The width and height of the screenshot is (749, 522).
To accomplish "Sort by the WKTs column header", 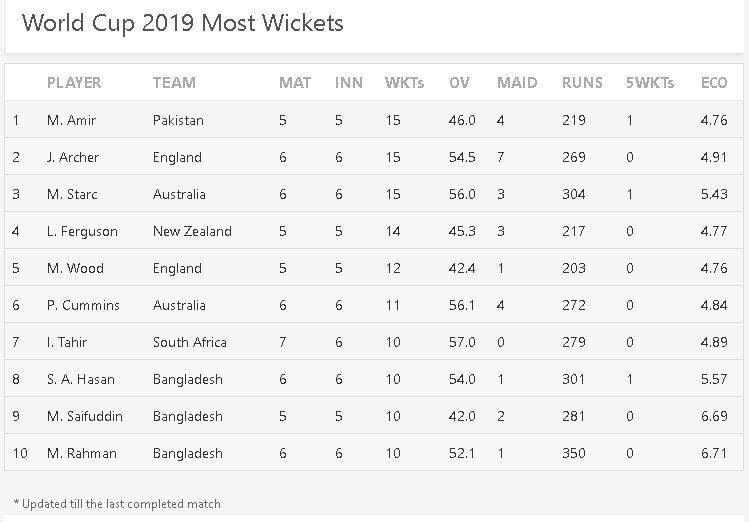I will (x=404, y=83).
